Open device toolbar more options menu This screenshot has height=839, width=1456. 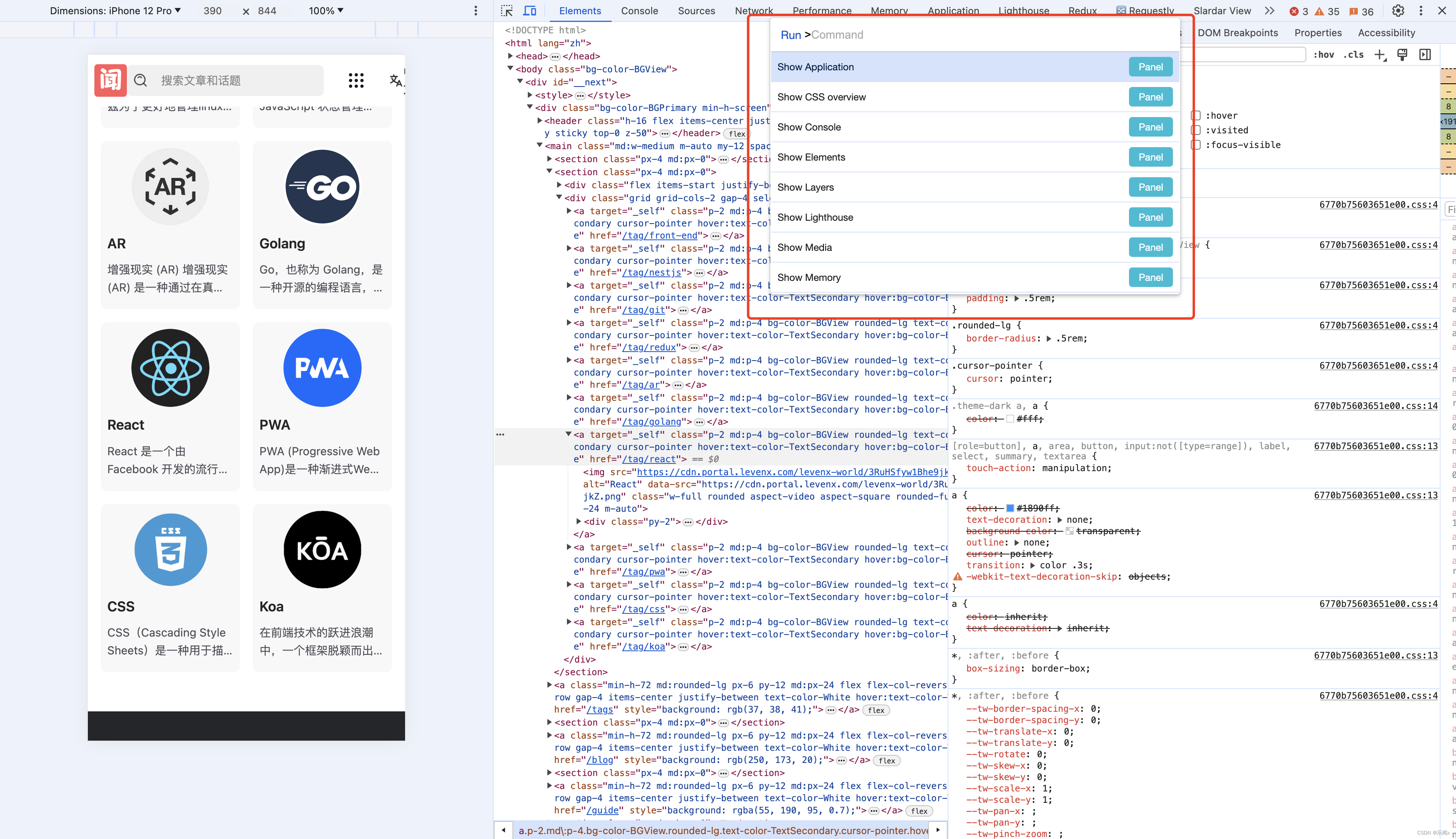click(x=475, y=11)
